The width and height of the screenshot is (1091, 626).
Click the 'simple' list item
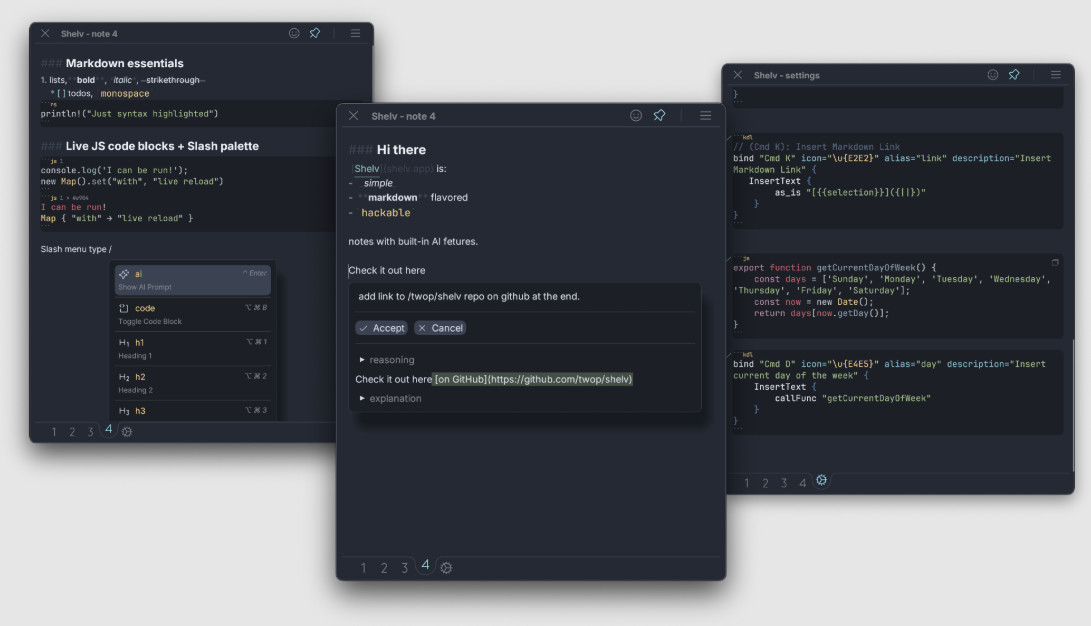(x=378, y=183)
